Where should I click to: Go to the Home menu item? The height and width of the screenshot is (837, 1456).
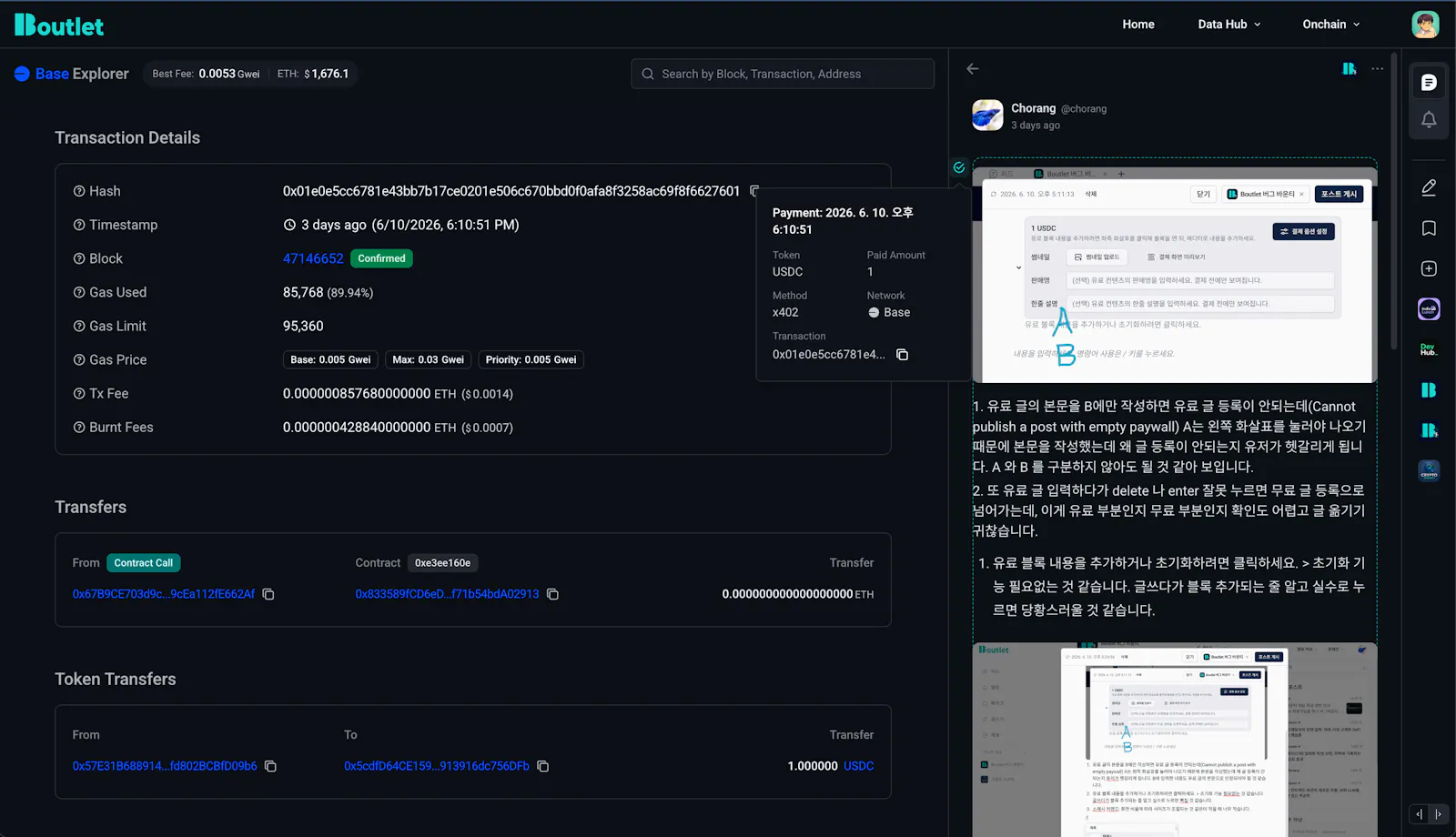point(1137,25)
